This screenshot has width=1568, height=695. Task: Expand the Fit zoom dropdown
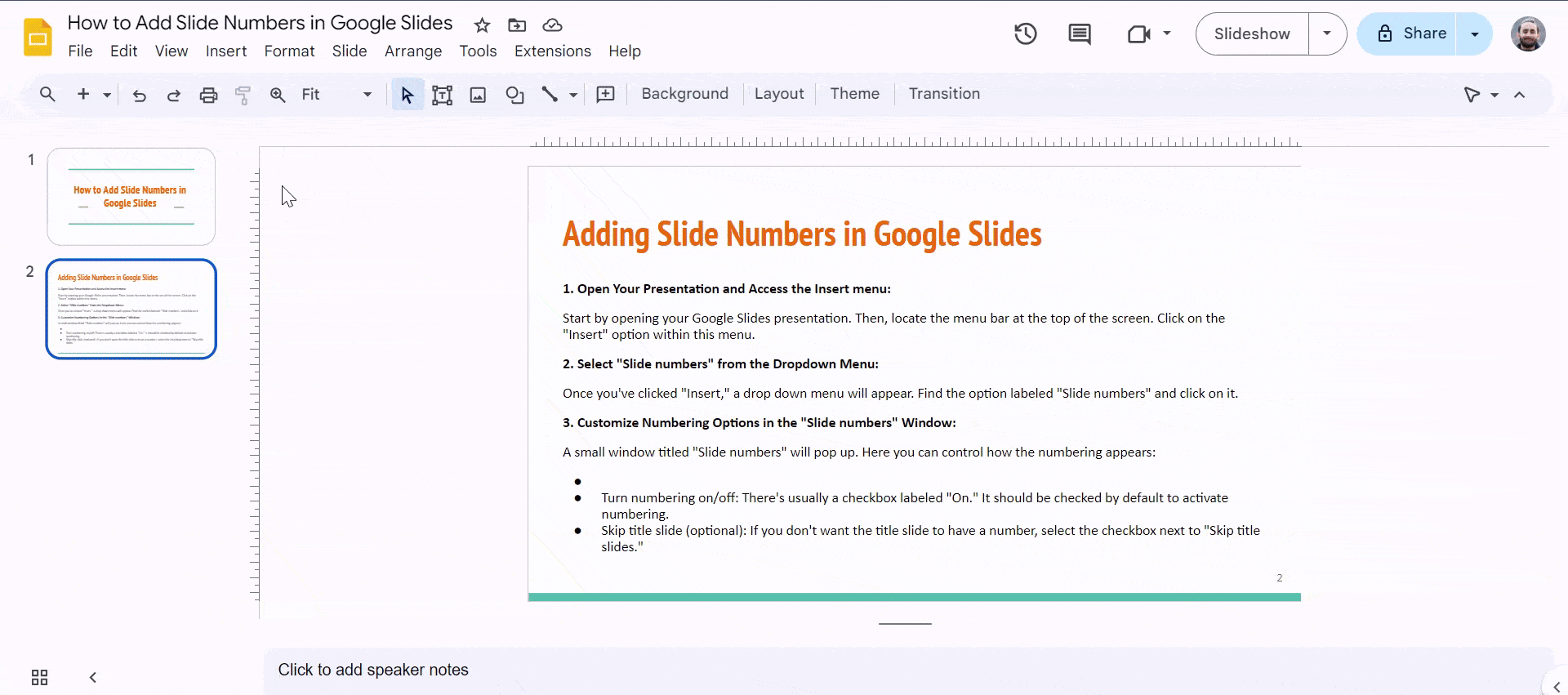coord(367,95)
